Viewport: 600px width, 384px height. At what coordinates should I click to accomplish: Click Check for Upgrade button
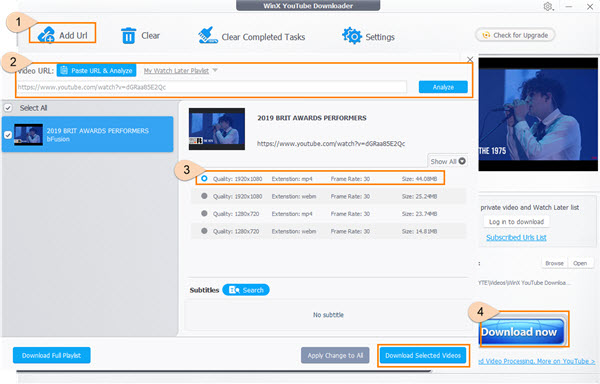click(x=515, y=35)
